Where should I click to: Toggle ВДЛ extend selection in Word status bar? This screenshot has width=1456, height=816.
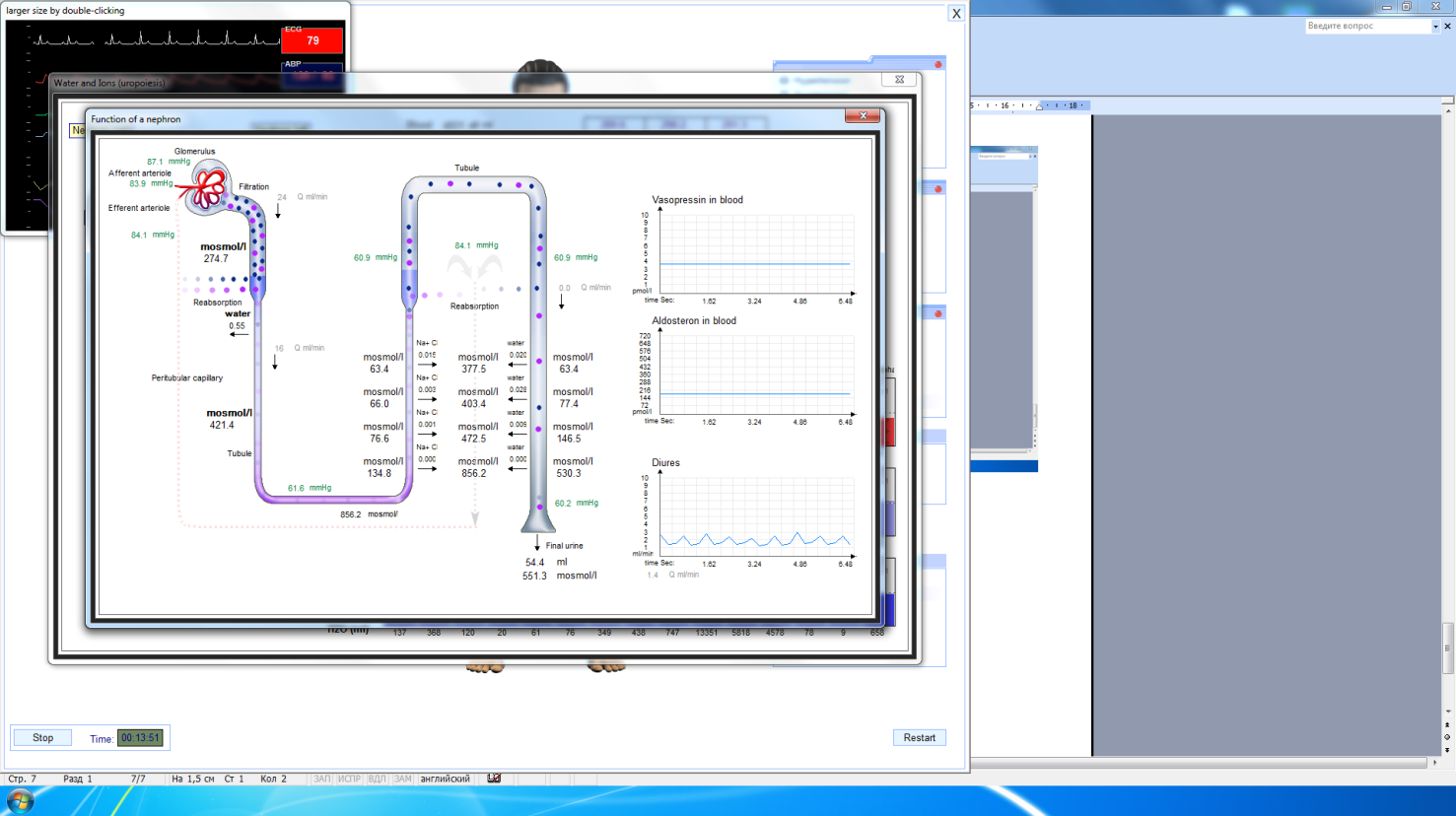click(377, 779)
